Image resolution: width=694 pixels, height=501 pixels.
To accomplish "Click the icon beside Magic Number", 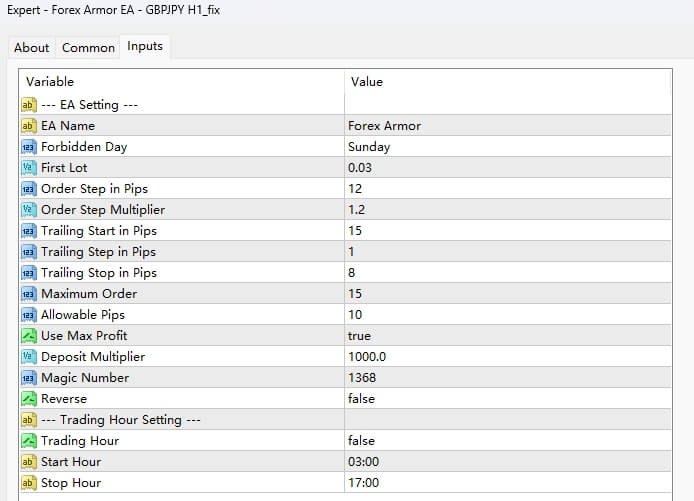I will coord(28,378).
